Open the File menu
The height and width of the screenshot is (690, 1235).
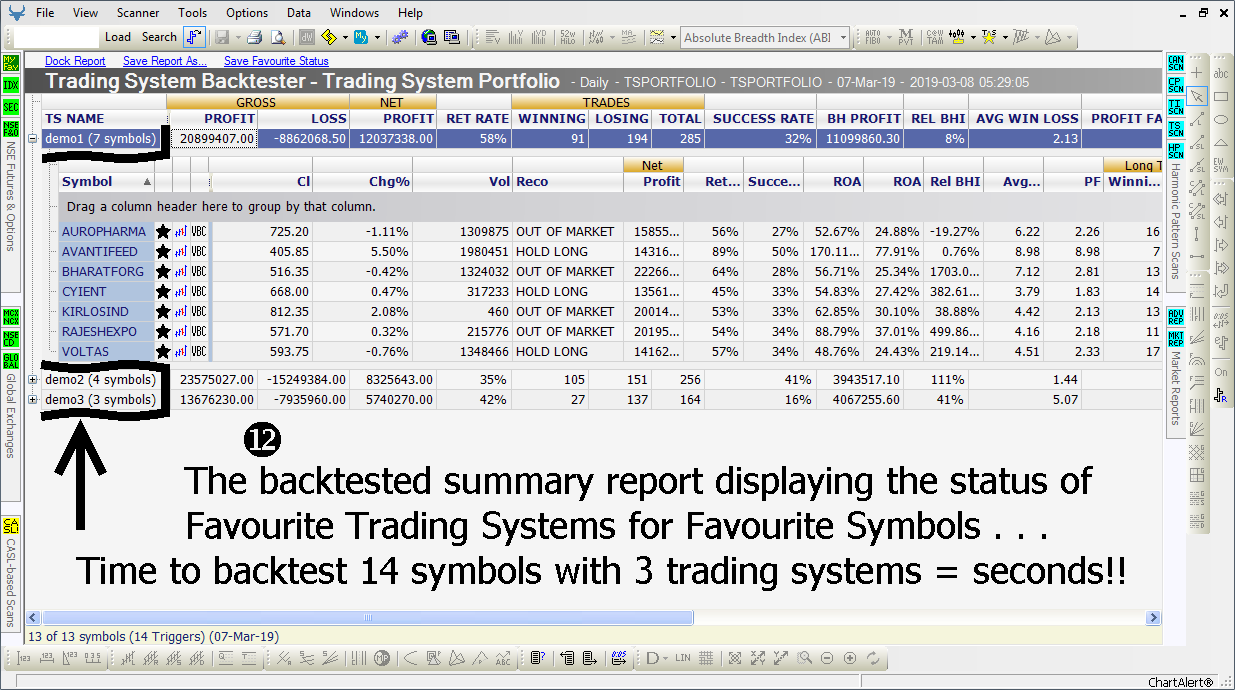(x=45, y=13)
